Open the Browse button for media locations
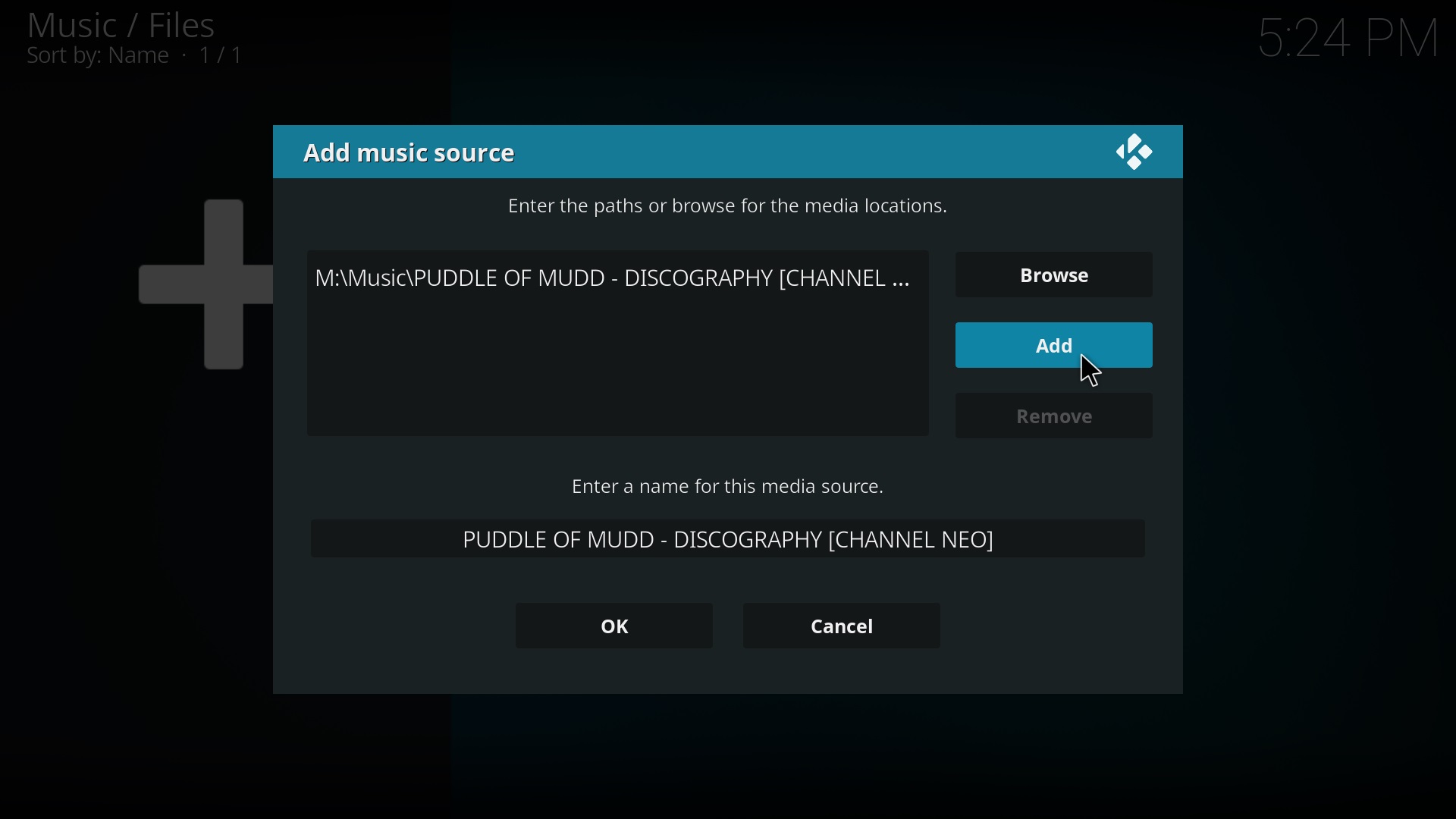 [x=1054, y=275]
